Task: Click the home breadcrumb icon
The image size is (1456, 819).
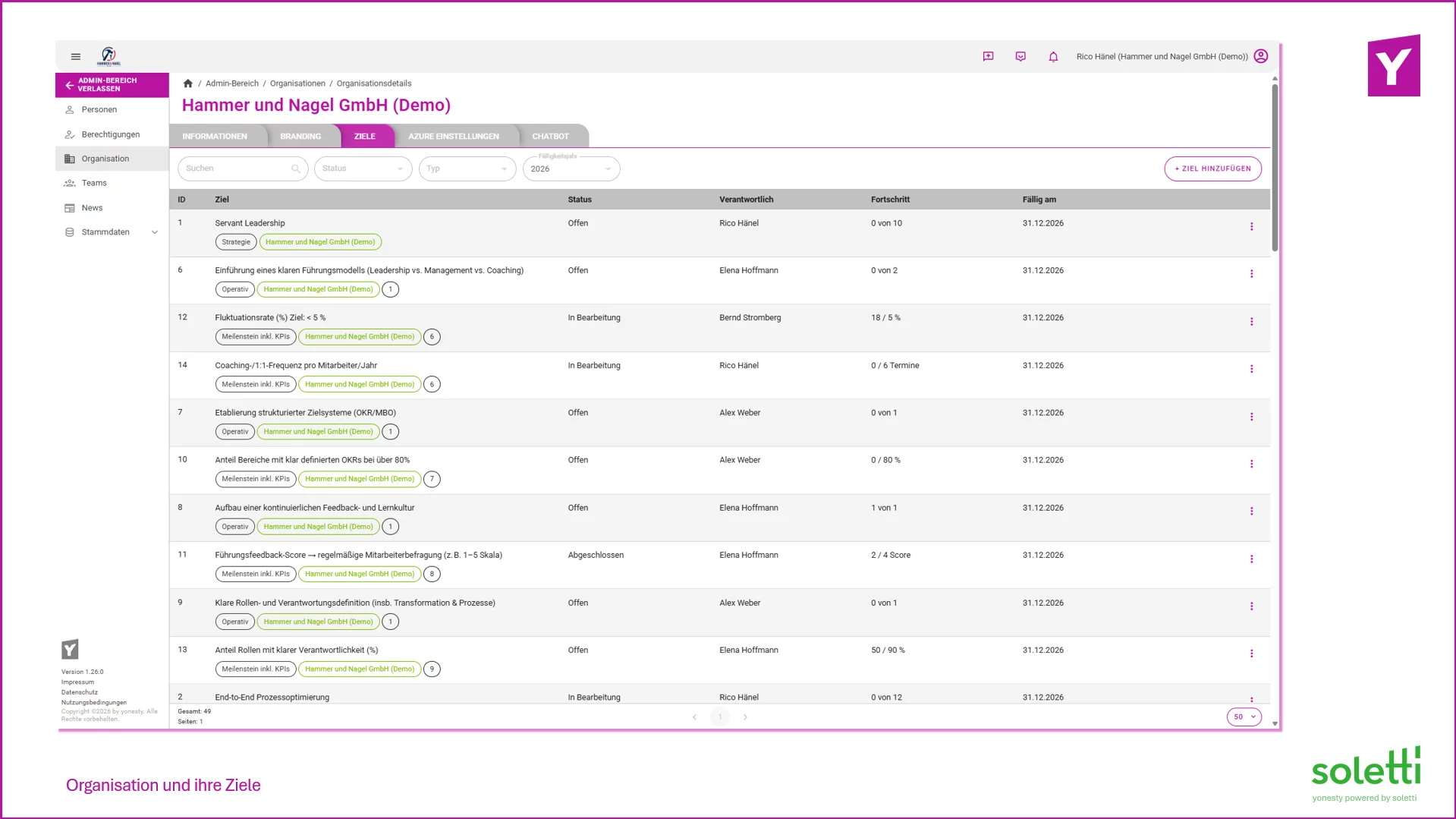Action: [x=188, y=83]
